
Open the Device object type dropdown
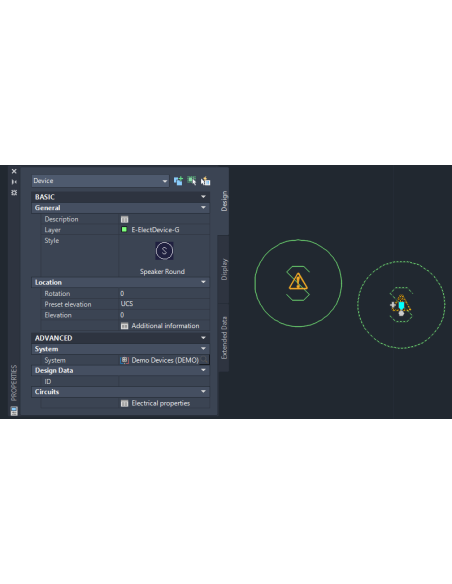100,181
